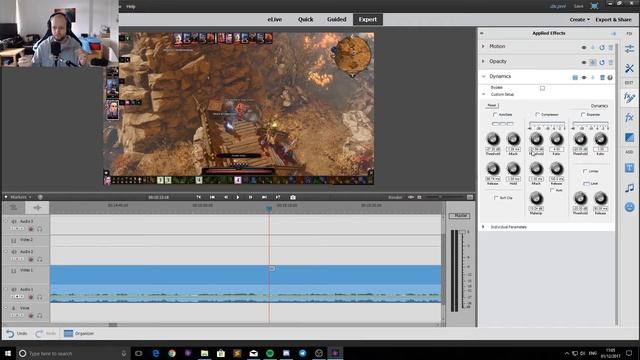Open the Help menu
Screen dimensions: 640x360
click(x=131, y=7)
